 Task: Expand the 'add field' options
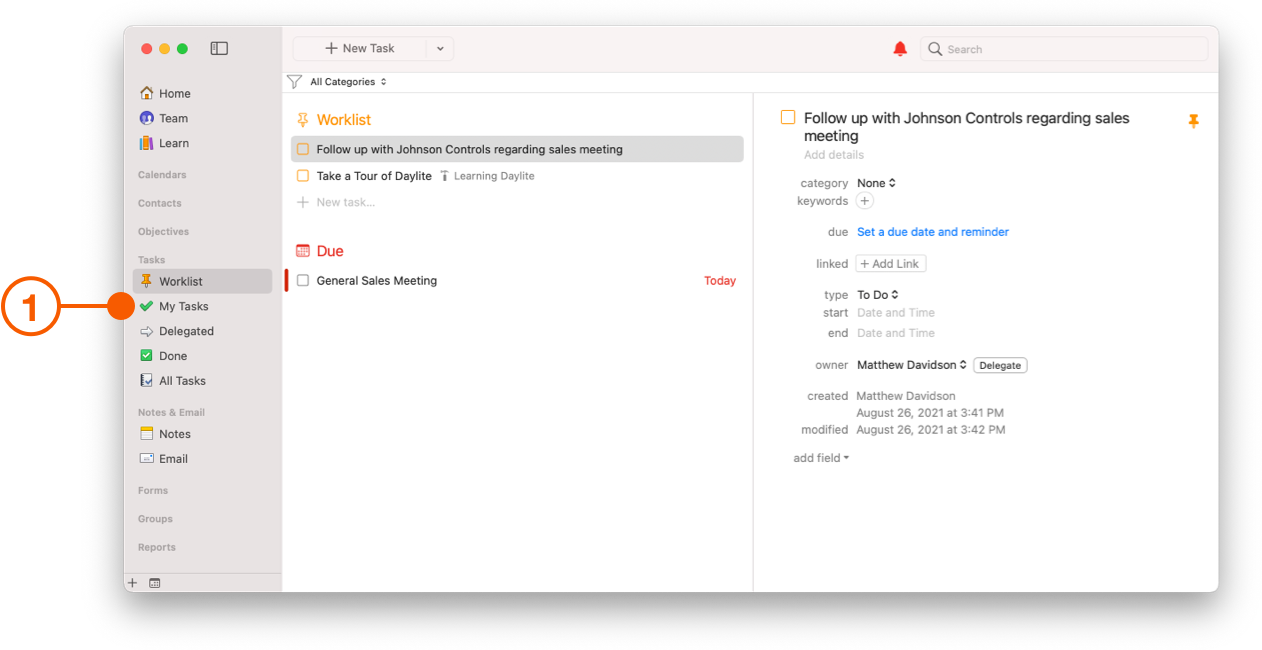(820, 457)
